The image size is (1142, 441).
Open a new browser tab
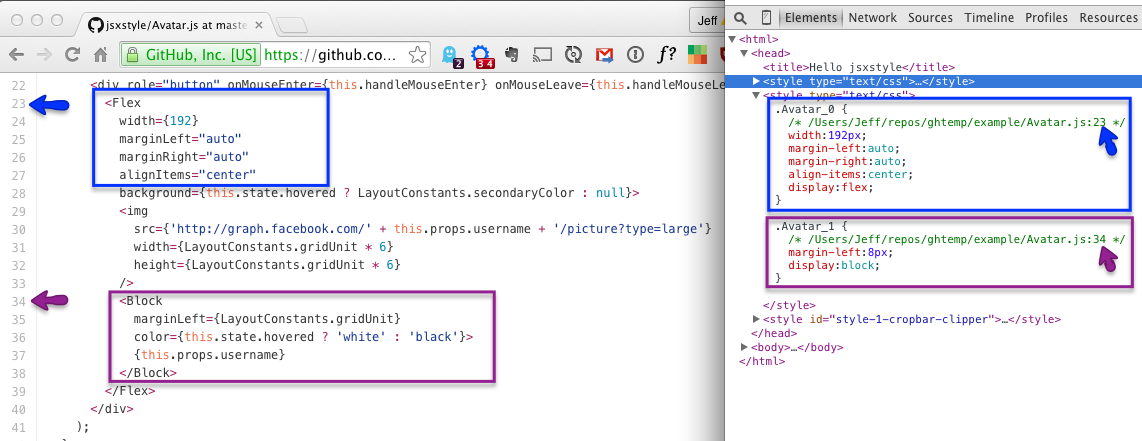point(292,25)
